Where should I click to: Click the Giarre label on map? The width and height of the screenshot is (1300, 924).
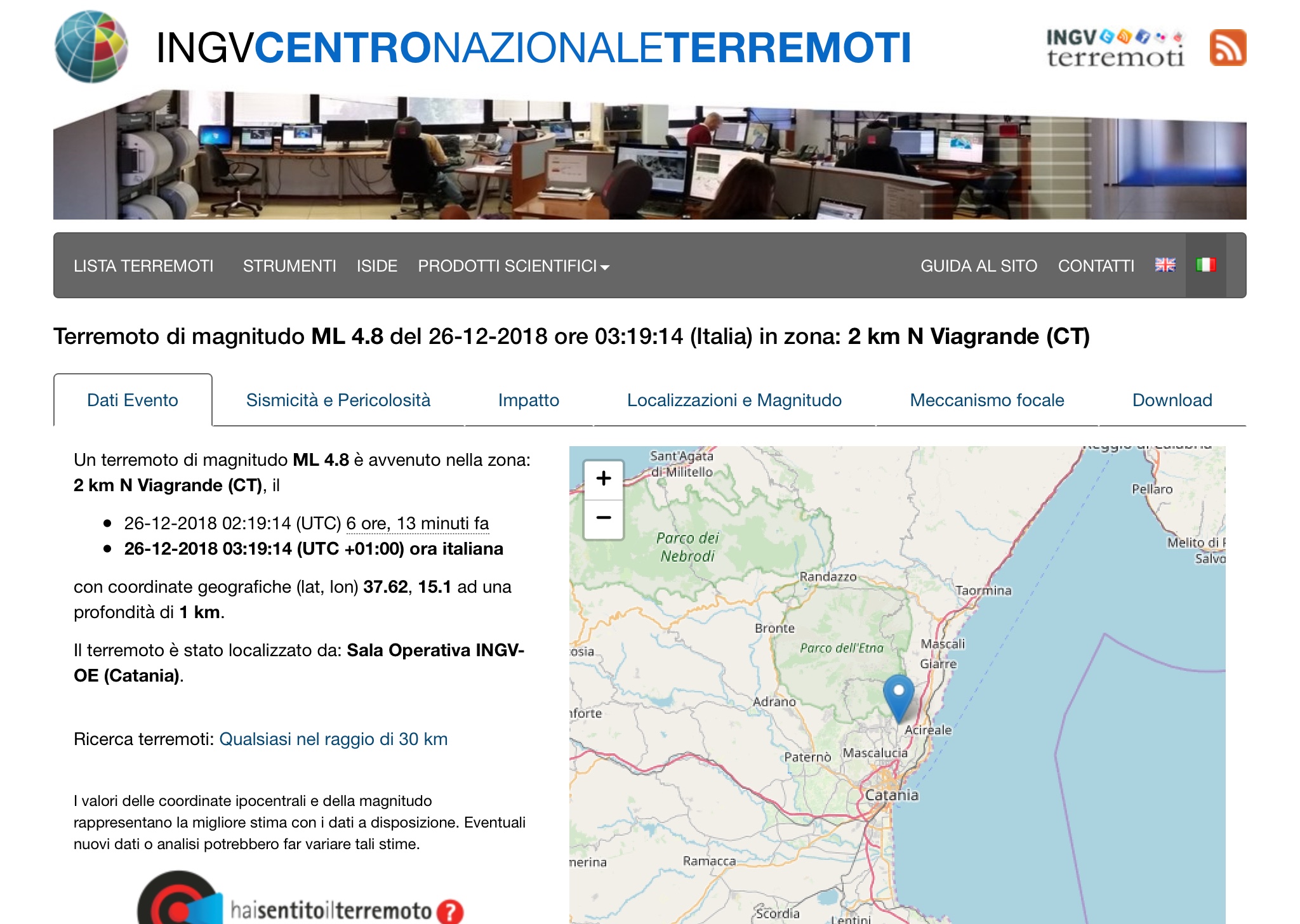[938, 664]
